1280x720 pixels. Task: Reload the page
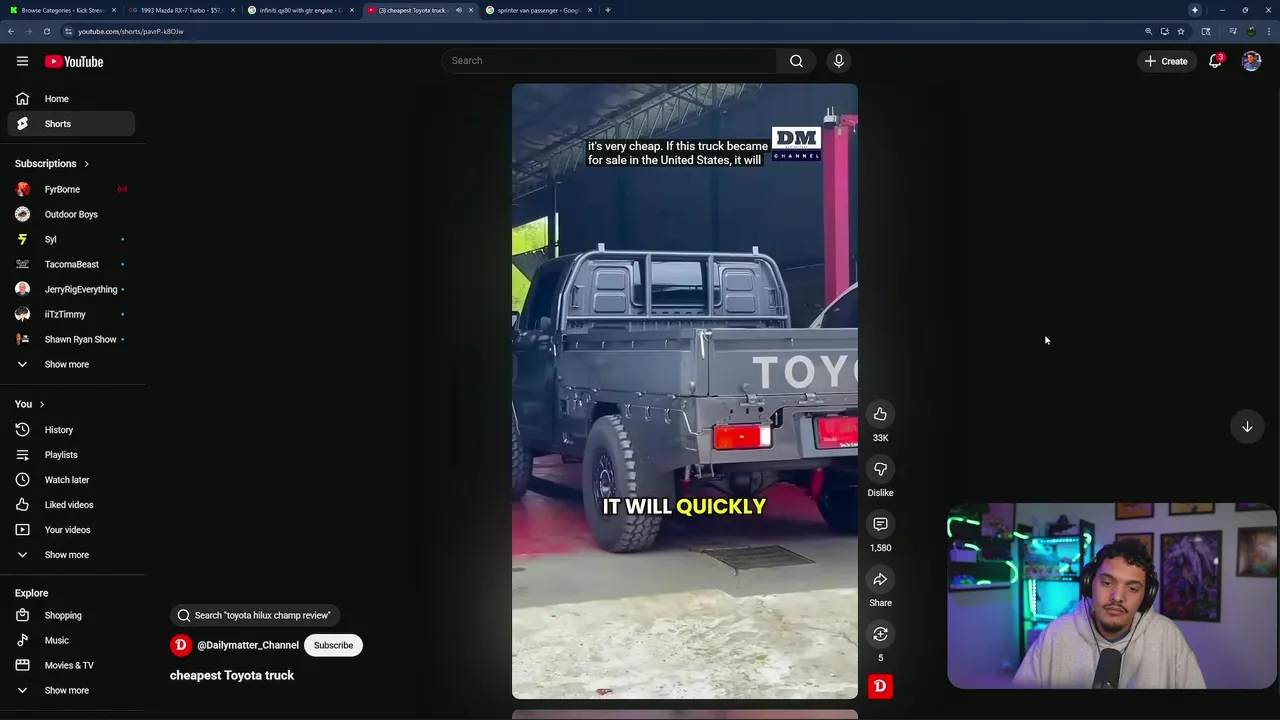46,31
